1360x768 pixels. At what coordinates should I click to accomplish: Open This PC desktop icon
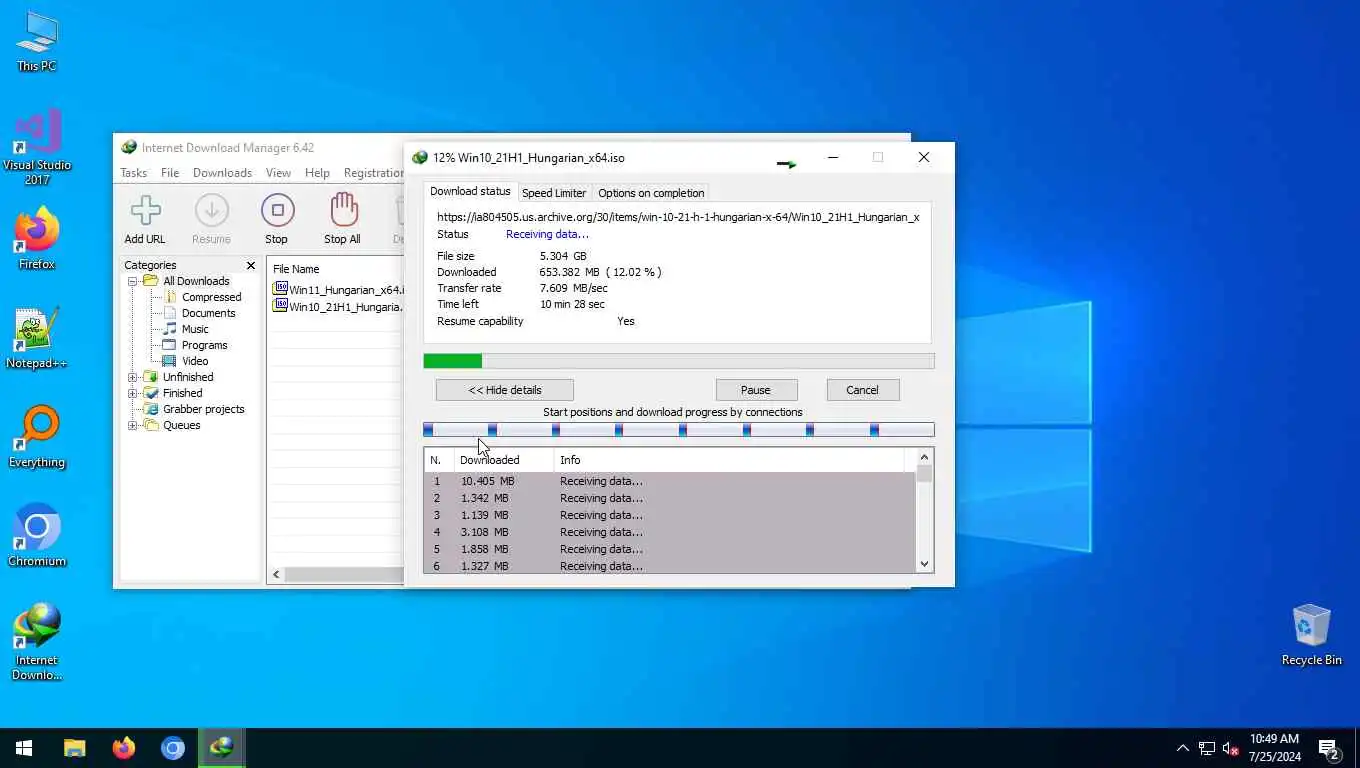(x=37, y=41)
